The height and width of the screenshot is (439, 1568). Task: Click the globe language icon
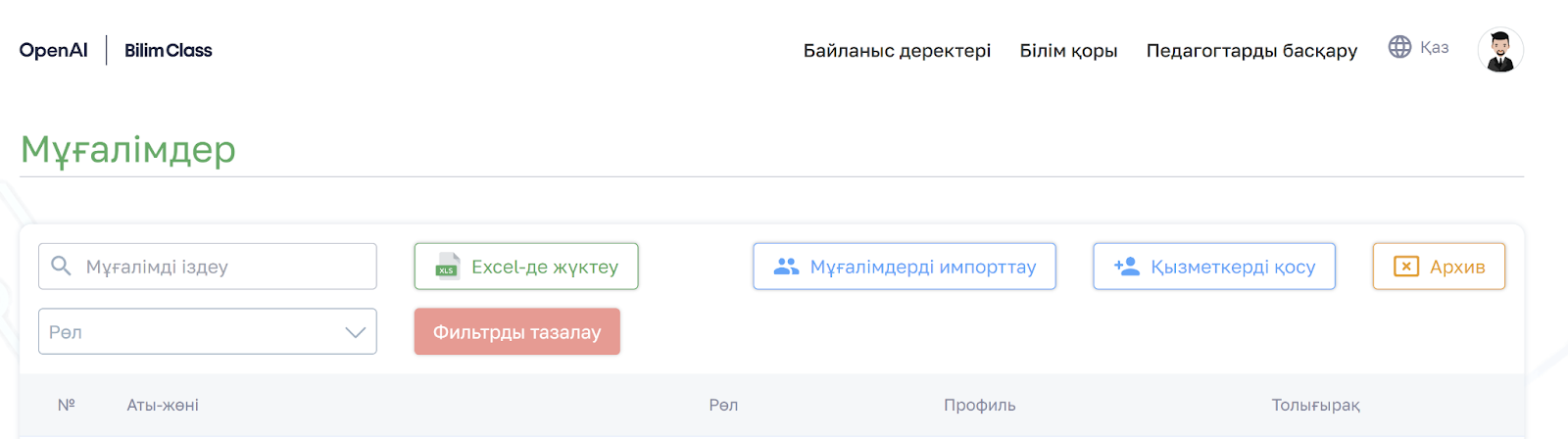1399,47
